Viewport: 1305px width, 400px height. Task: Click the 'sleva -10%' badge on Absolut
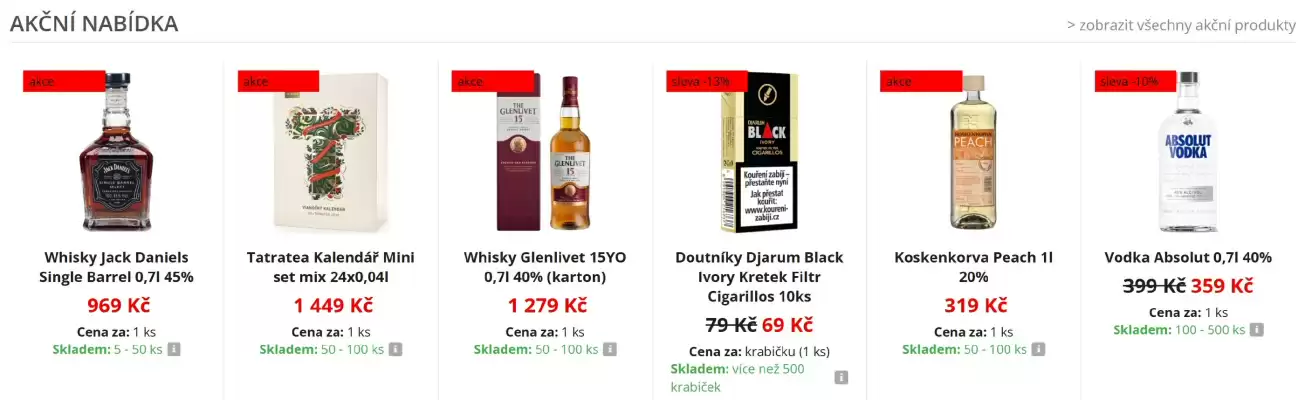click(1130, 81)
